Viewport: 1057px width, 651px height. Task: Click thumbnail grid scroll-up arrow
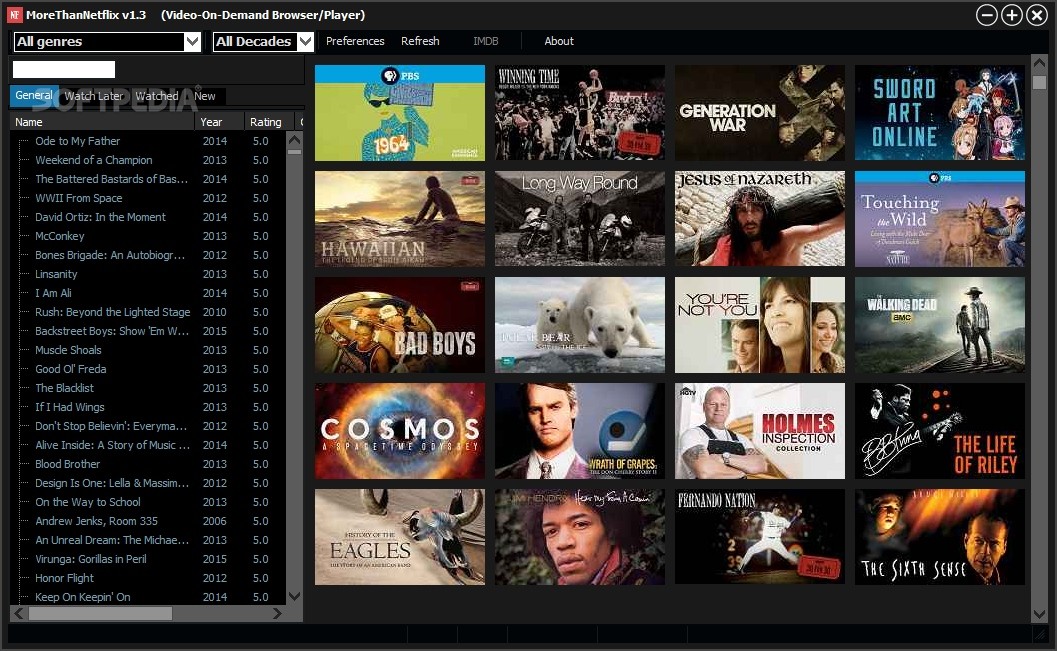[1039, 63]
